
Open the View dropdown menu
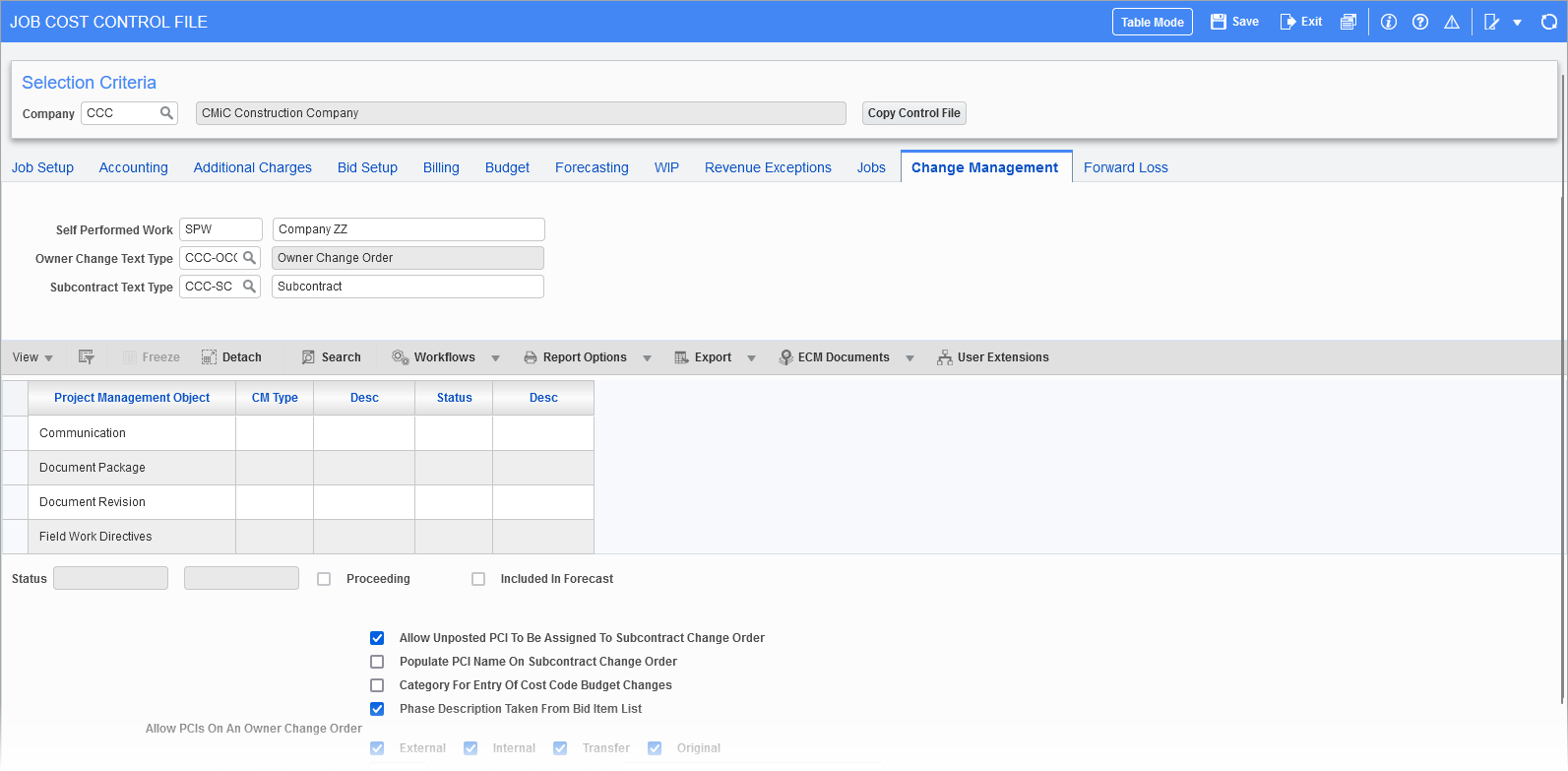pos(32,357)
